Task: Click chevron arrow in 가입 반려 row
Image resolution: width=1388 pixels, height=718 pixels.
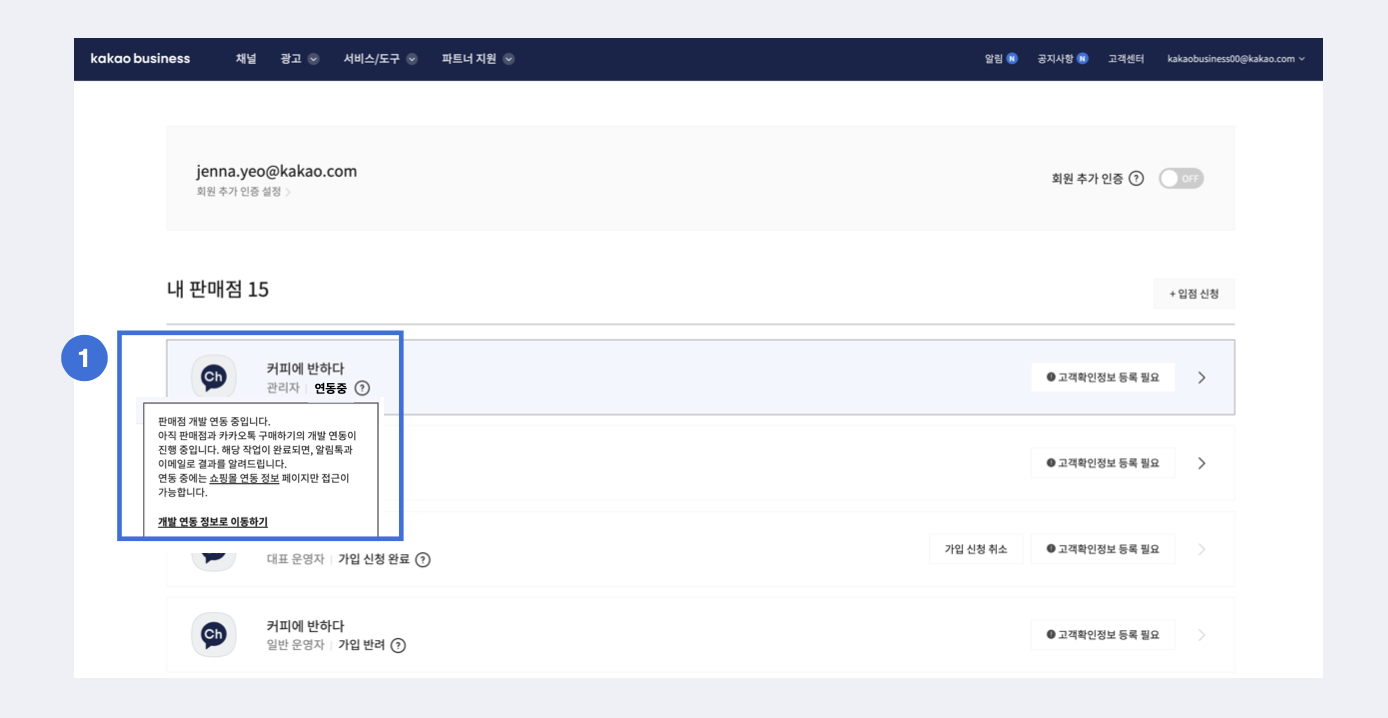Action: pyautogui.click(x=1202, y=635)
